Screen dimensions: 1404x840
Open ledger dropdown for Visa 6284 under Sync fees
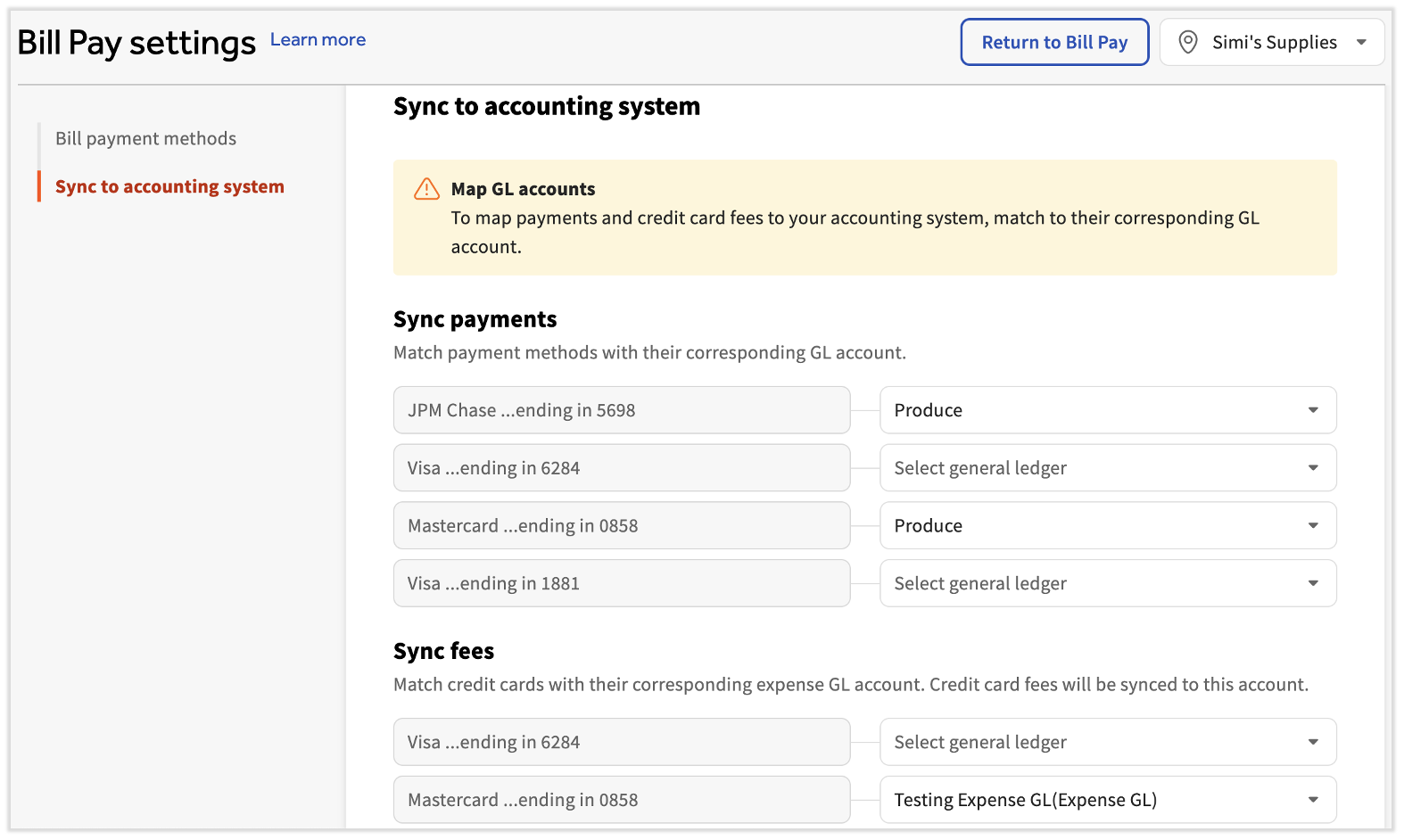pos(1107,742)
